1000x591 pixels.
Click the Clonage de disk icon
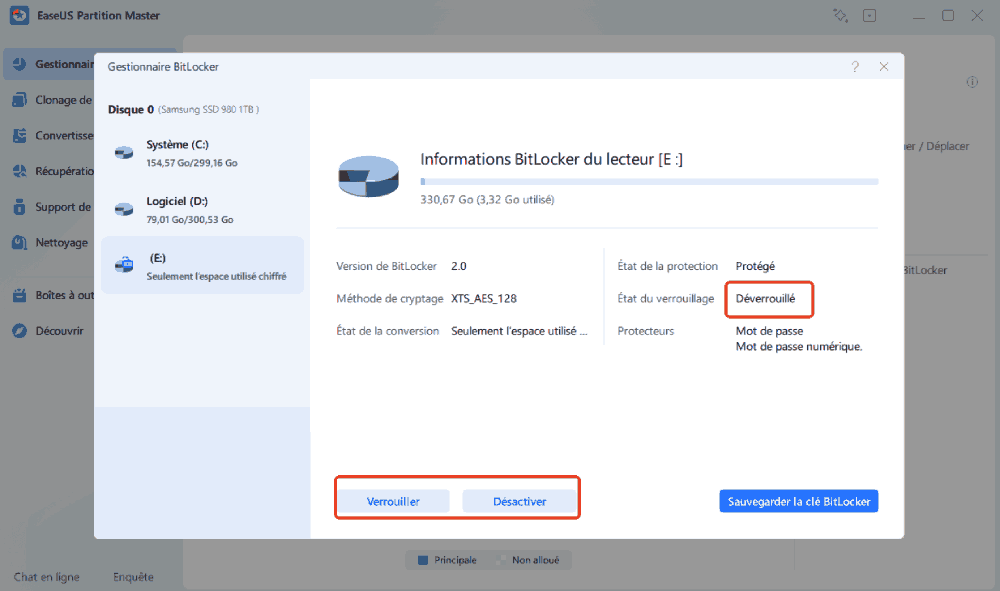20,99
